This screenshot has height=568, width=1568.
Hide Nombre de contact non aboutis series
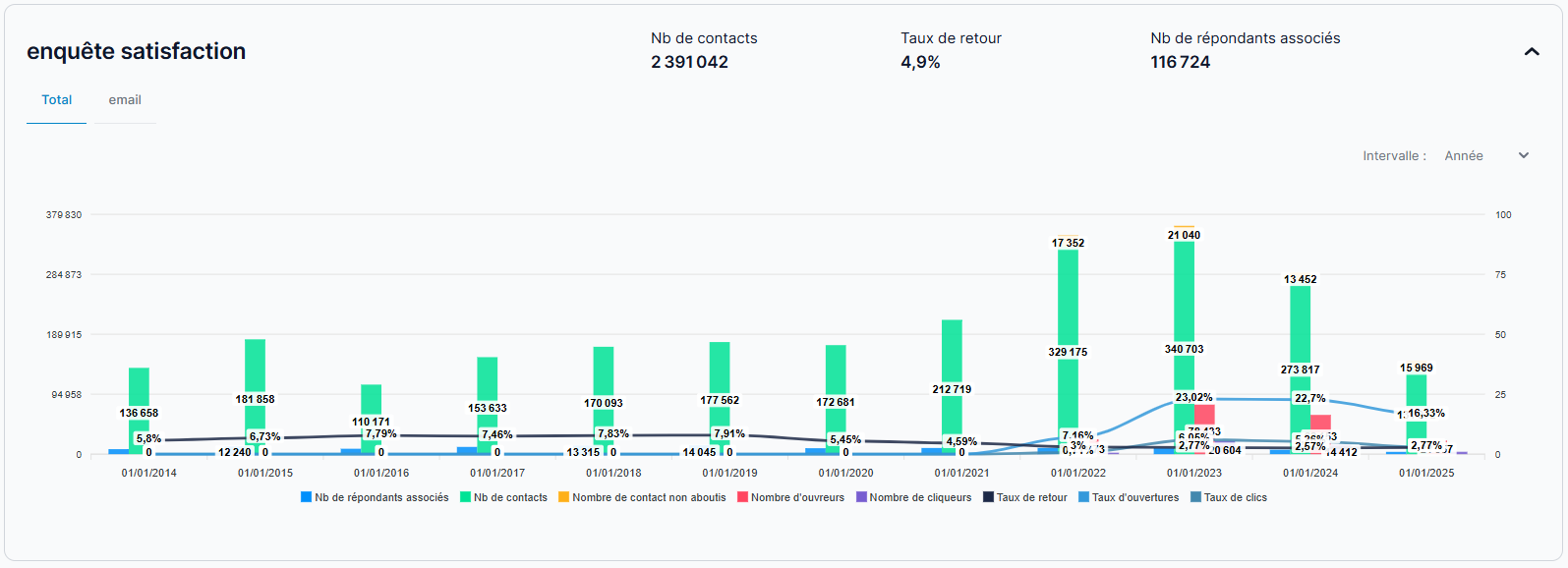(642, 497)
